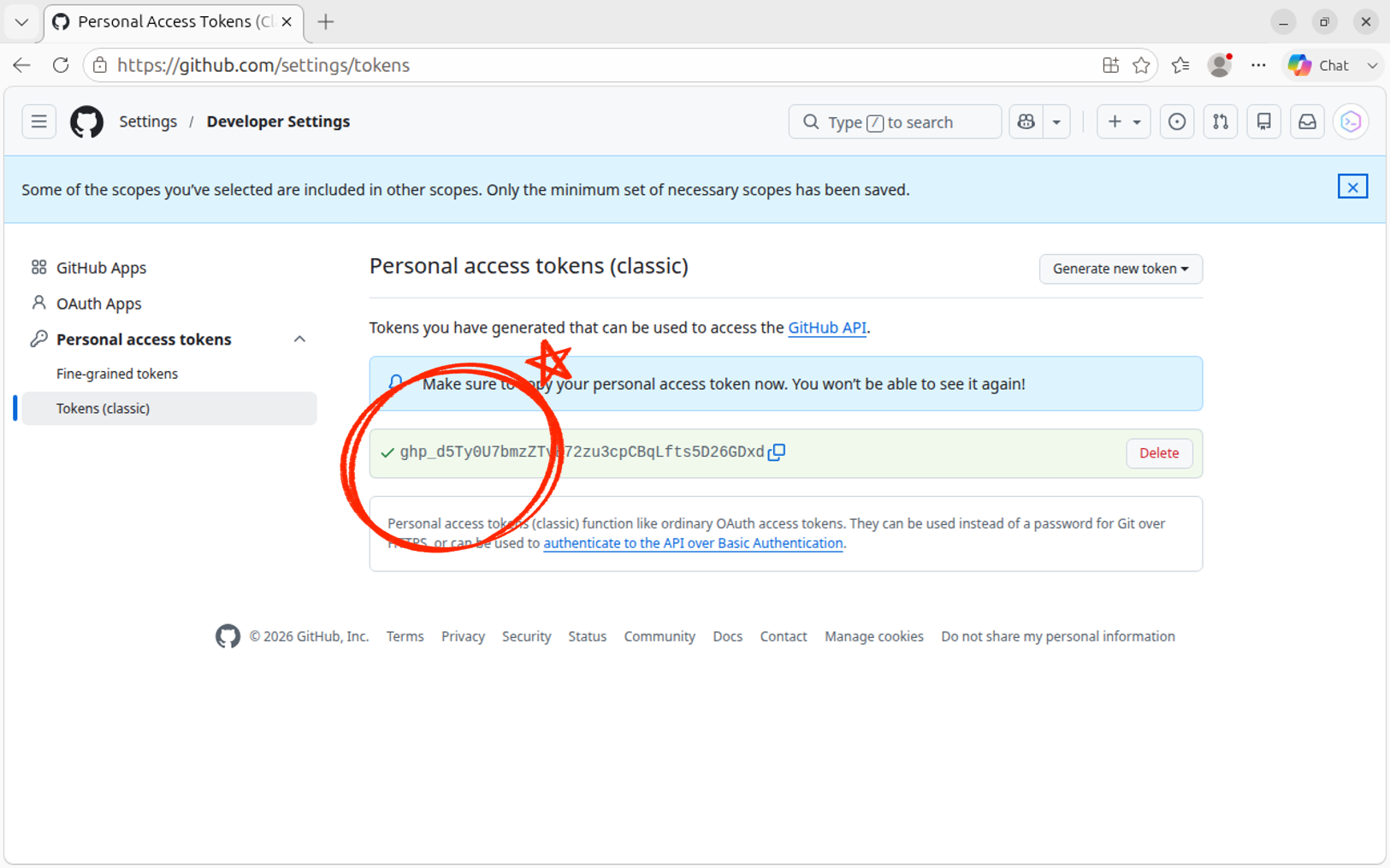Image resolution: width=1390 pixels, height=868 pixels.
Task: Open the Generate new token dropdown
Action: [x=1121, y=269]
